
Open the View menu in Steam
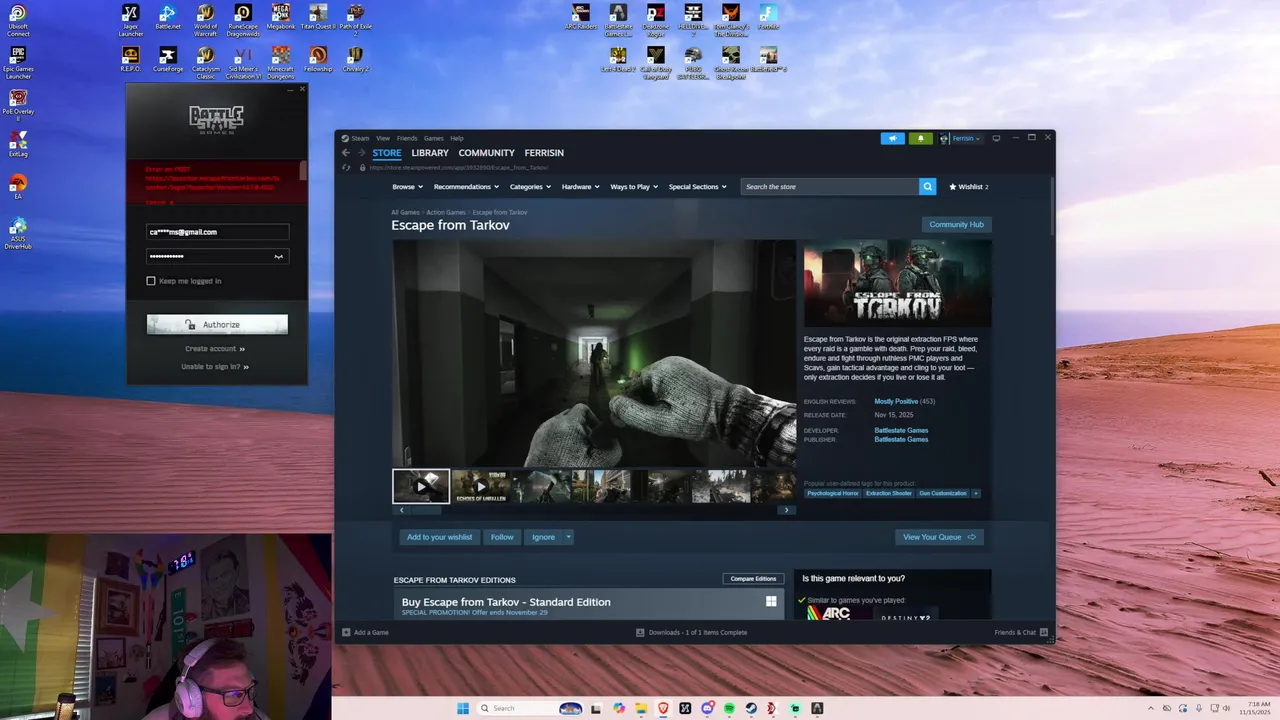coord(383,138)
